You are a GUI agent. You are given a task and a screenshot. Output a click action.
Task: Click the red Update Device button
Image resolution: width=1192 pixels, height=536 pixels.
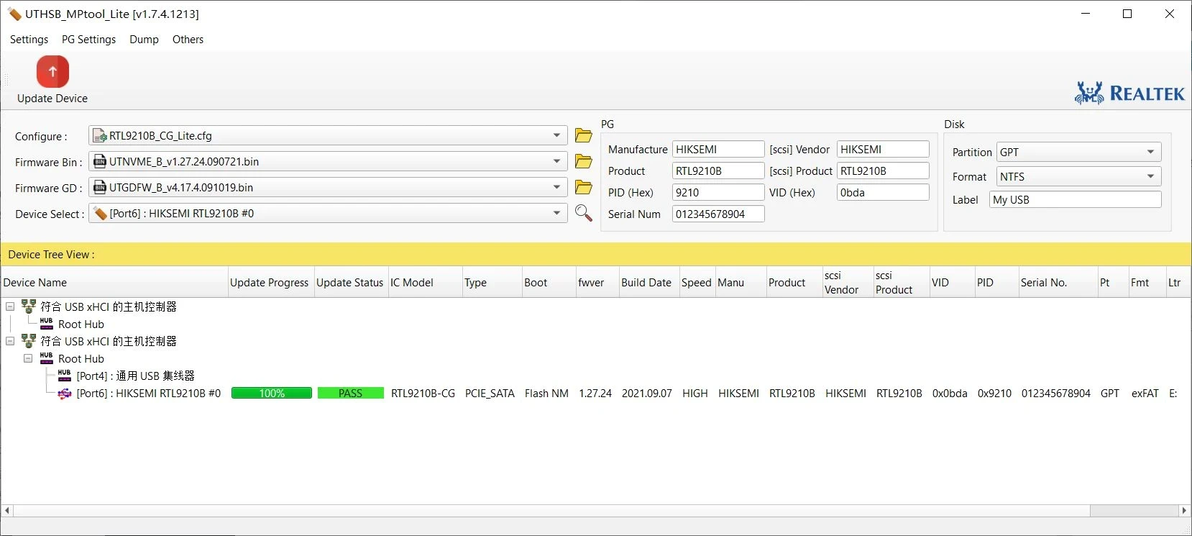click(52, 71)
